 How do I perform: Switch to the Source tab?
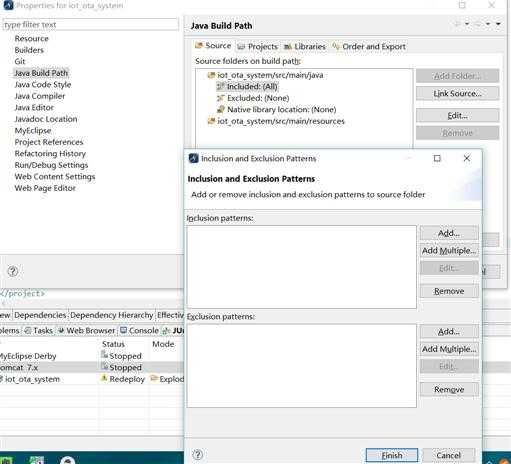point(213,46)
